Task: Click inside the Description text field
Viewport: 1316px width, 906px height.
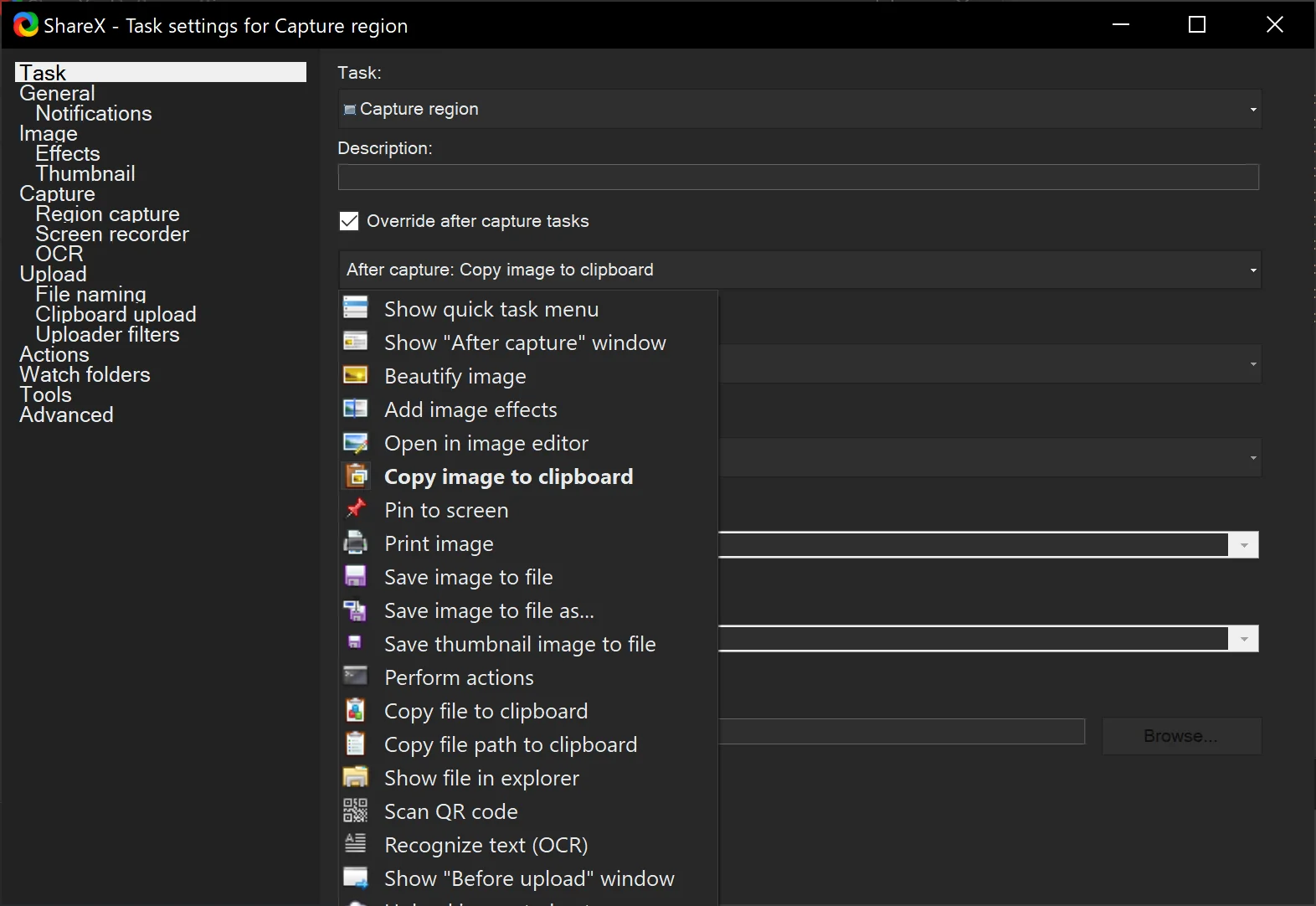Action: click(x=798, y=177)
